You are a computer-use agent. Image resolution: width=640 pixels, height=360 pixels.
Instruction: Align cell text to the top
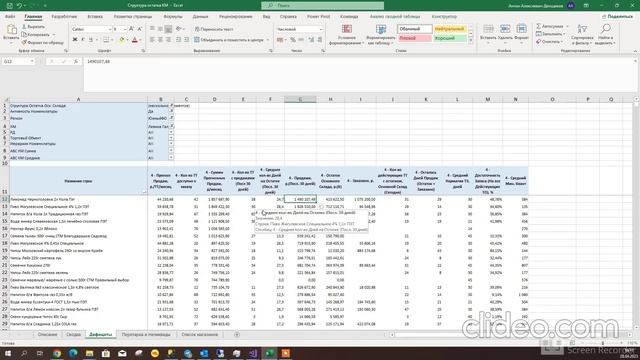click(152, 29)
